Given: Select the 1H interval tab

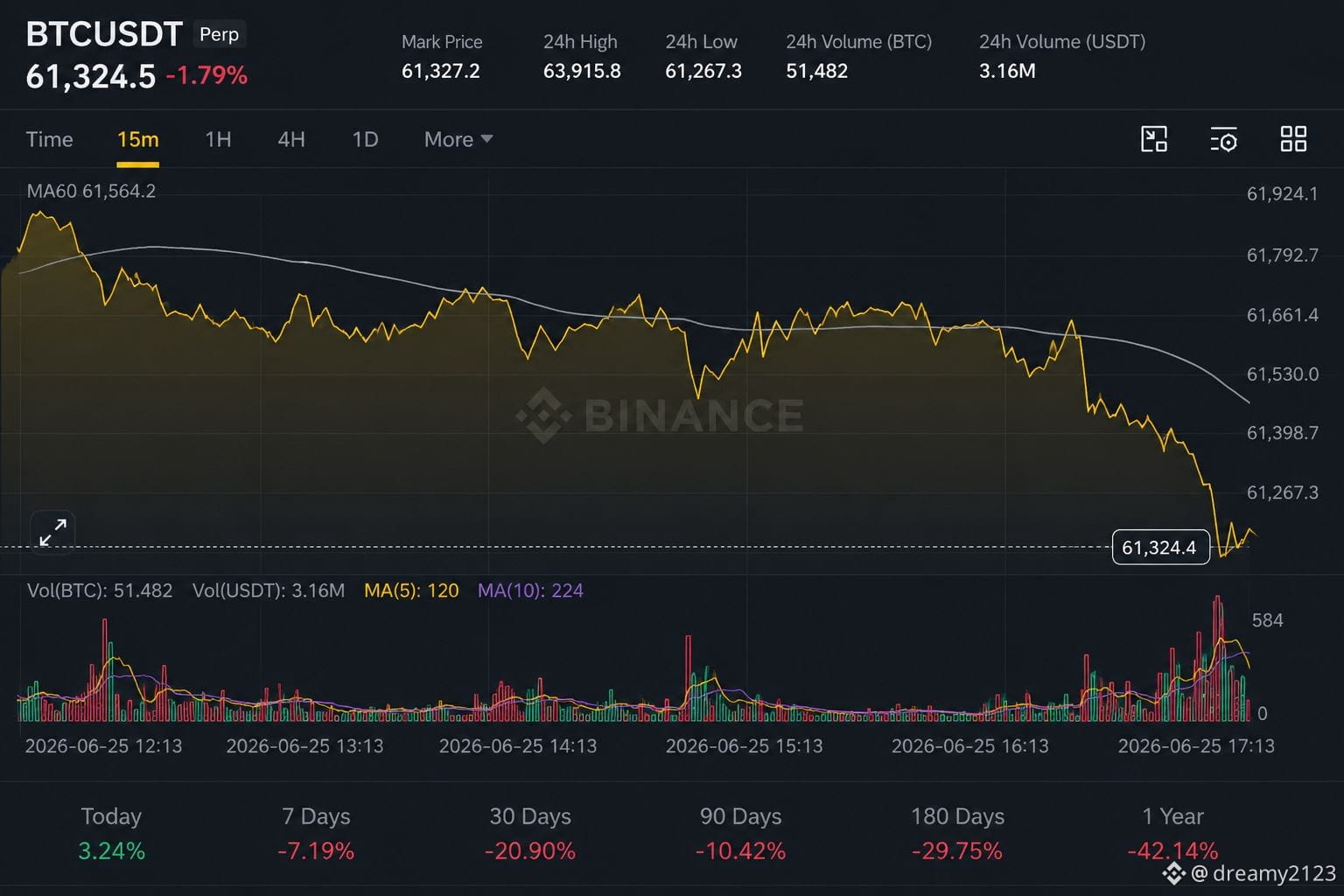Looking at the screenshot, I should pyautogui.click(x=218, y=139).
